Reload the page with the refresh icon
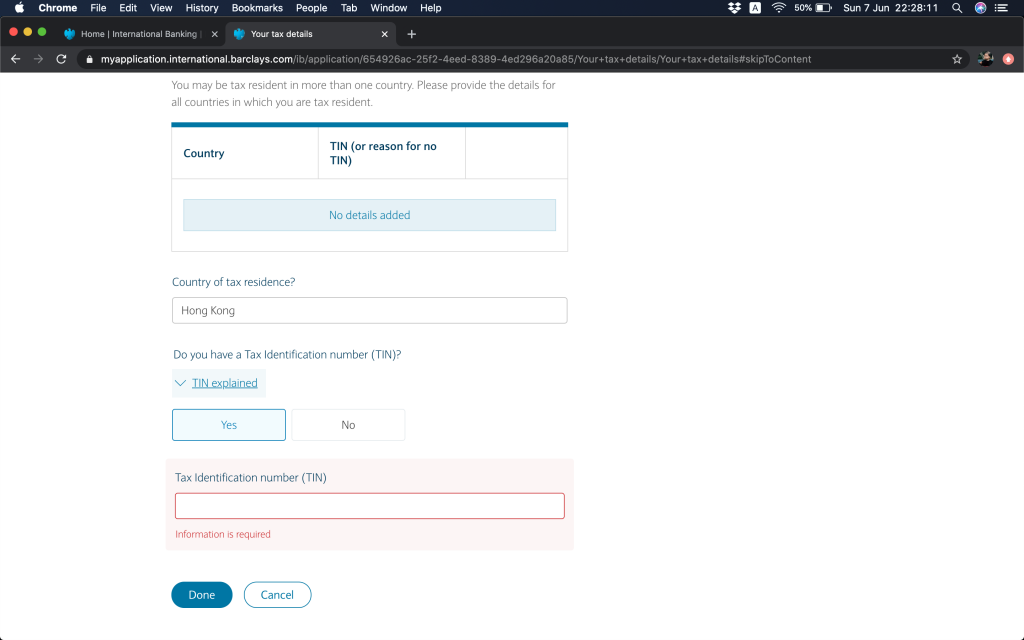Viewport: 1024px width, 640px height. (61, 59)
